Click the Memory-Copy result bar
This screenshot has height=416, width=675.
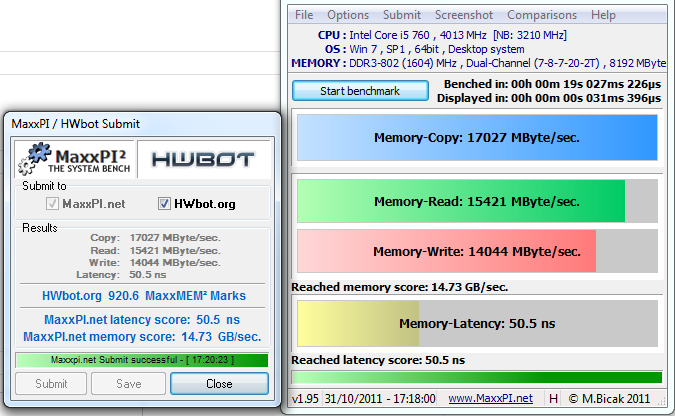pos(477,137)
